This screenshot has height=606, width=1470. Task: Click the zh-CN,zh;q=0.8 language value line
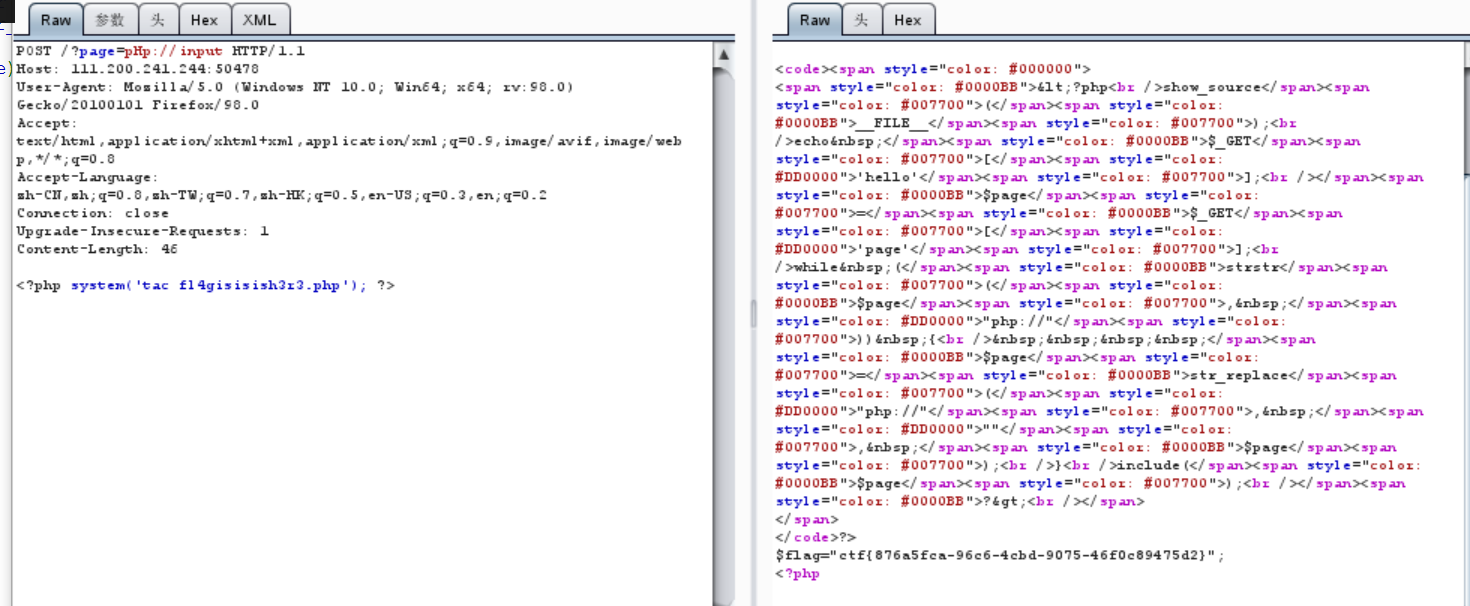tap(281, 195)
